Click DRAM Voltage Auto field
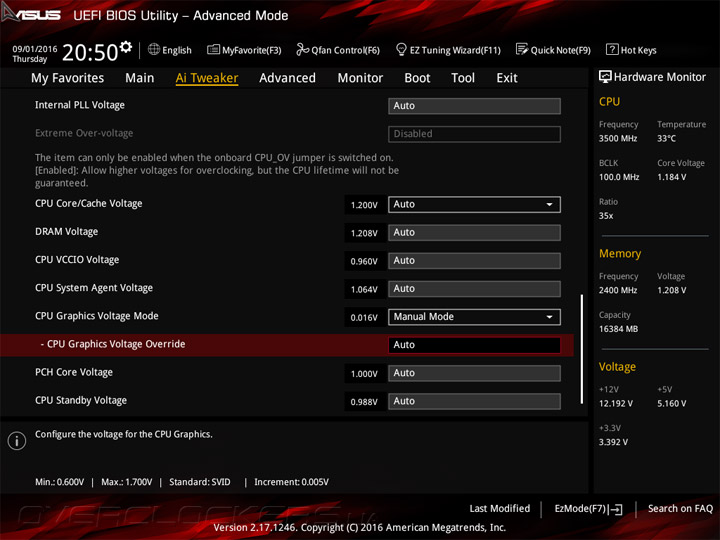This screenshot has width=720, height=540. coord(474,233)
